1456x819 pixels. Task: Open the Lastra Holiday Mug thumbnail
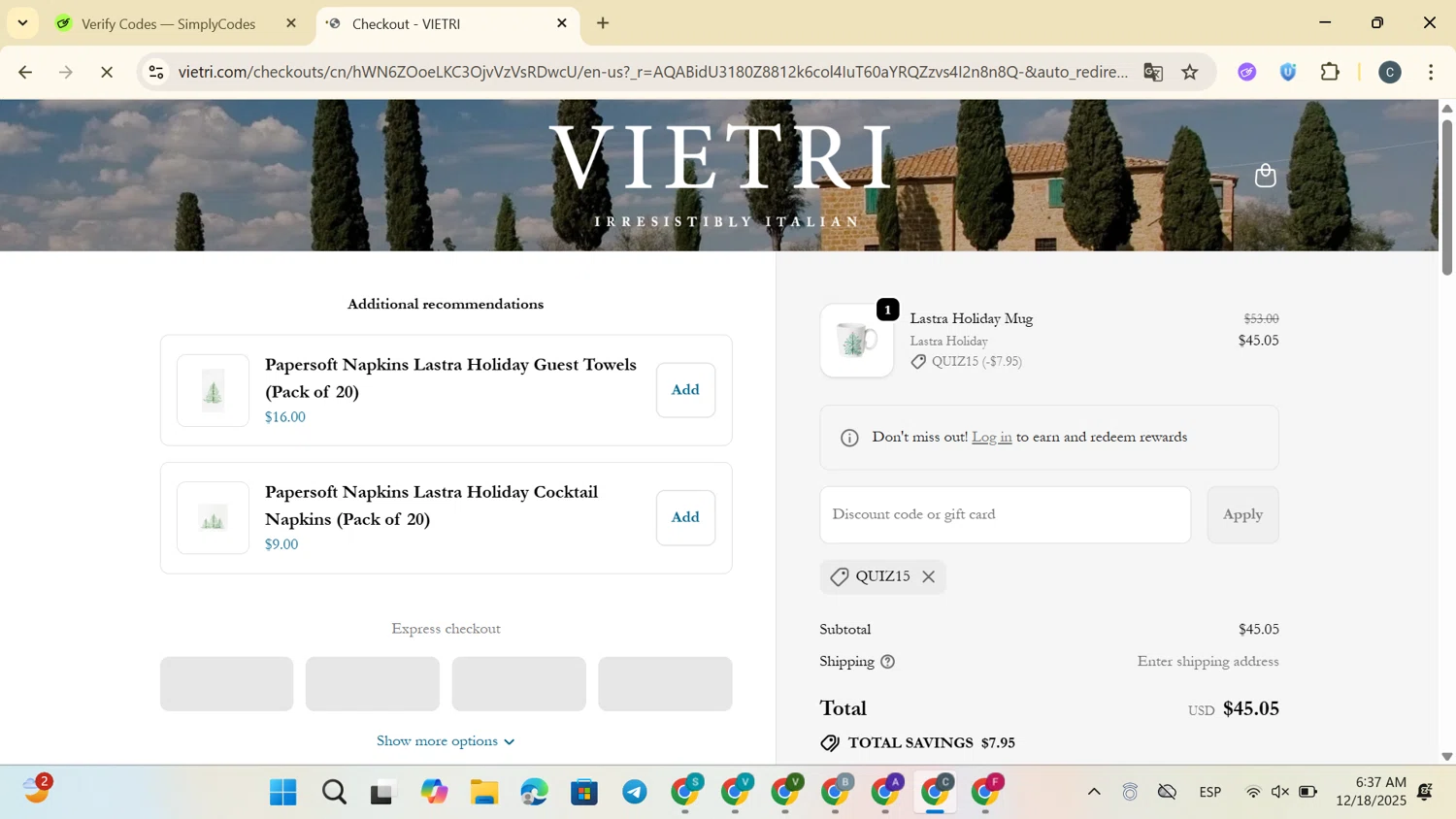[857, 341]
